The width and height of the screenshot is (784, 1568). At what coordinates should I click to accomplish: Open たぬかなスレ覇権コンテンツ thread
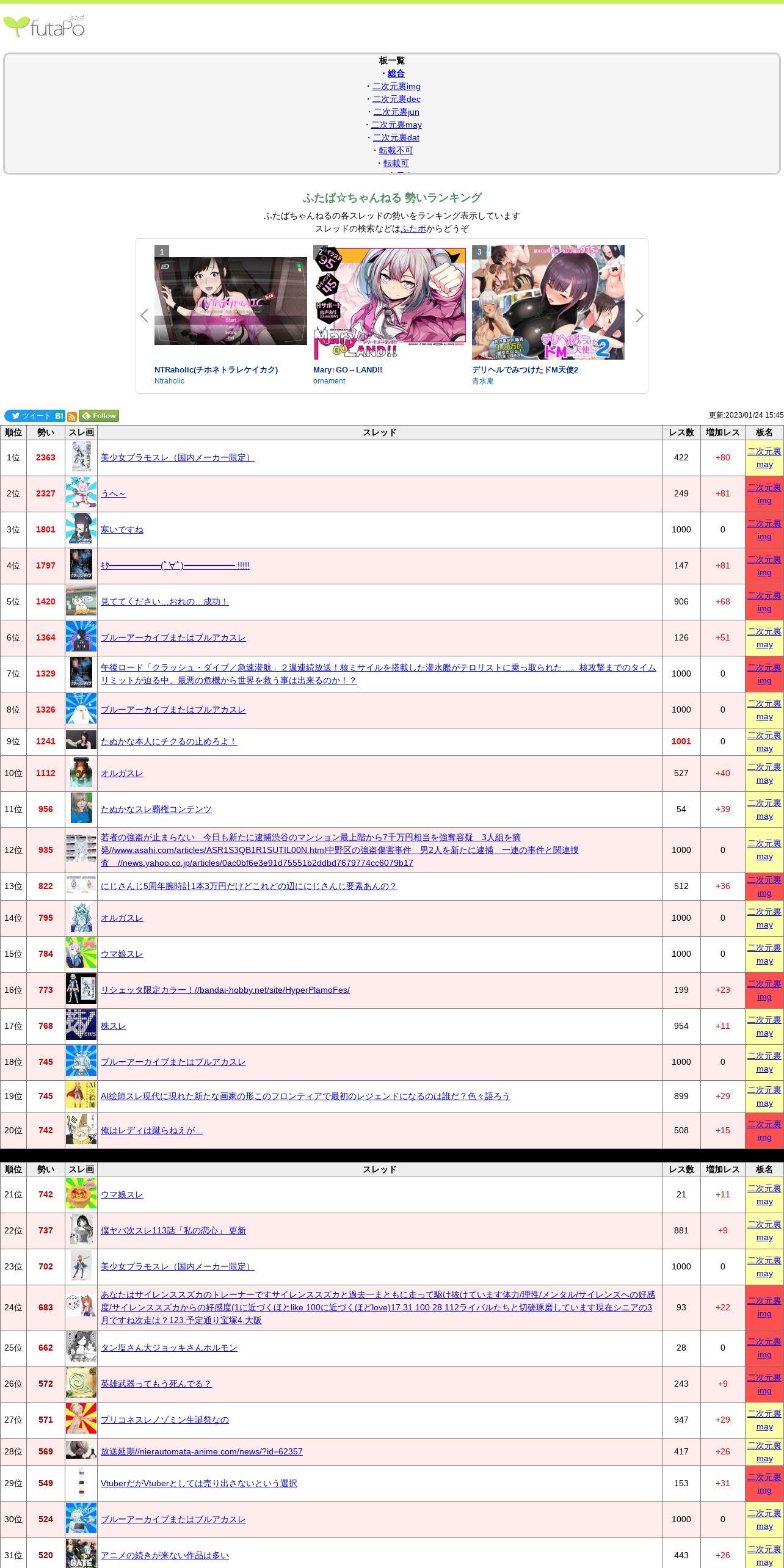156,809
